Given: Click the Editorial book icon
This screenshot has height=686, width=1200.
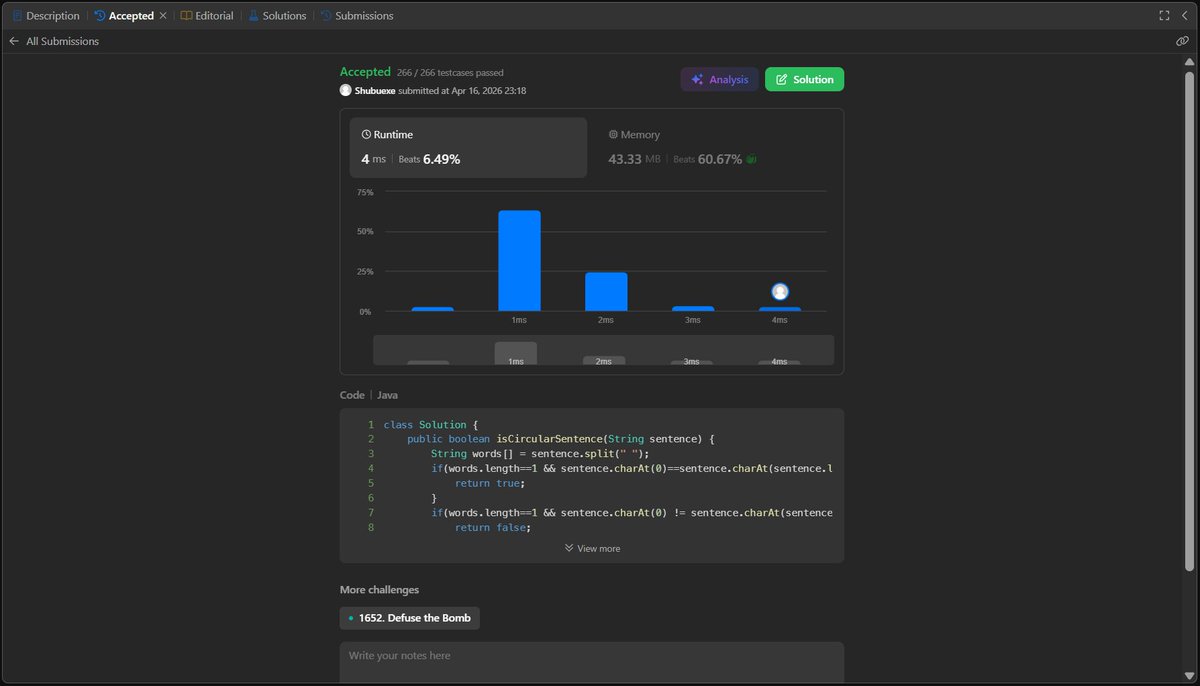Looking at the screenshot, I should pos(186,16).
